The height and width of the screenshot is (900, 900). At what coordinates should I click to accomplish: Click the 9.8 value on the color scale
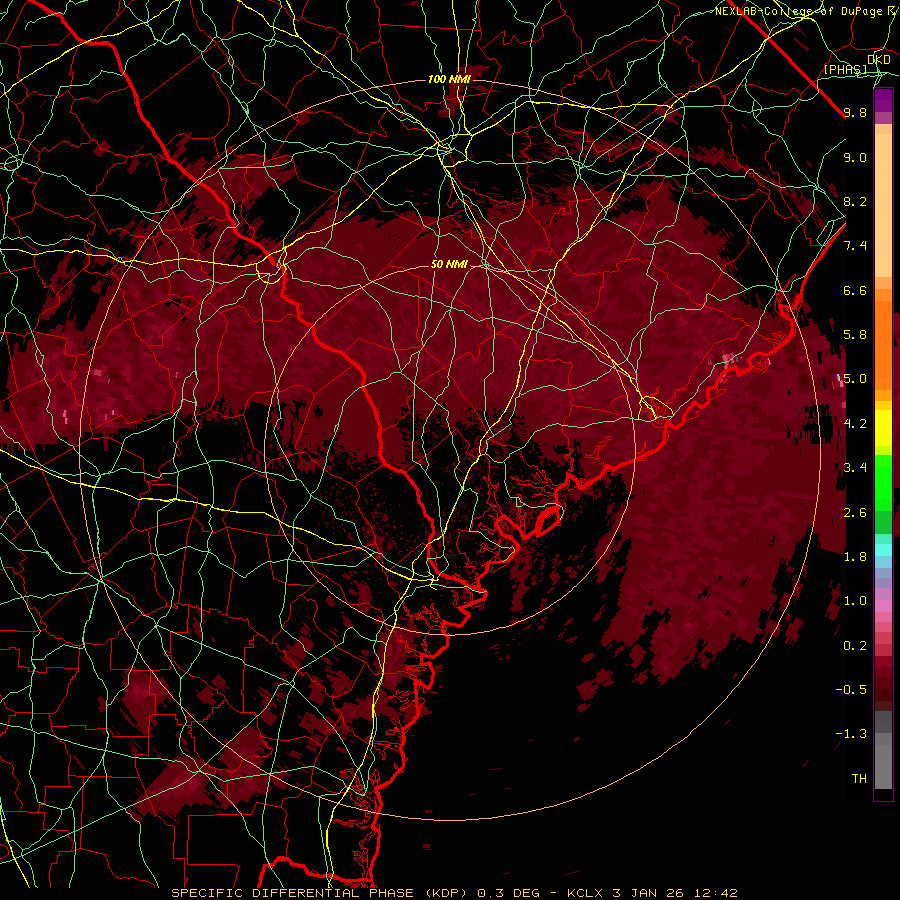coord(855,112)
